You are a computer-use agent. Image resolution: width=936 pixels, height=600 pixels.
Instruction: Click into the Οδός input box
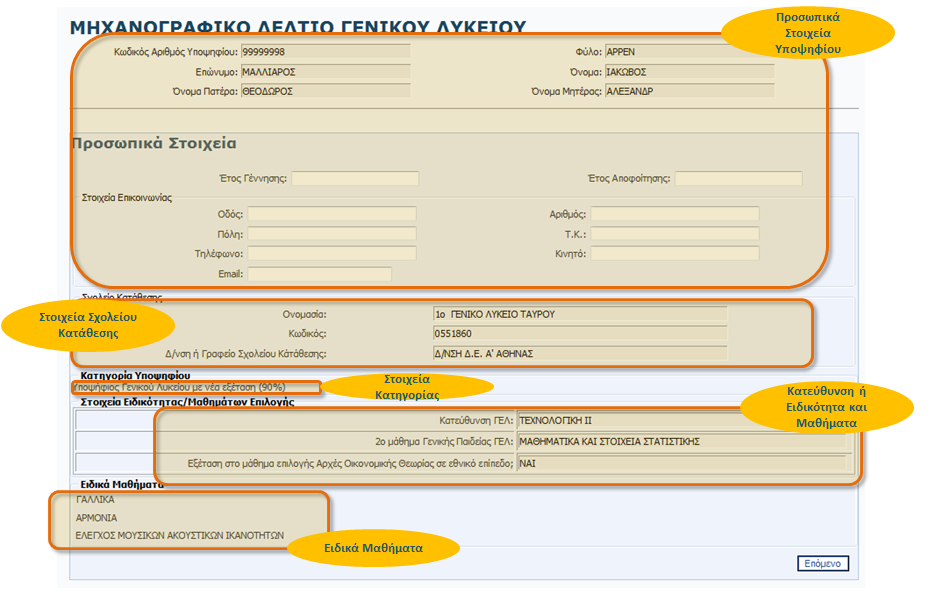click(x=332, y=214)
